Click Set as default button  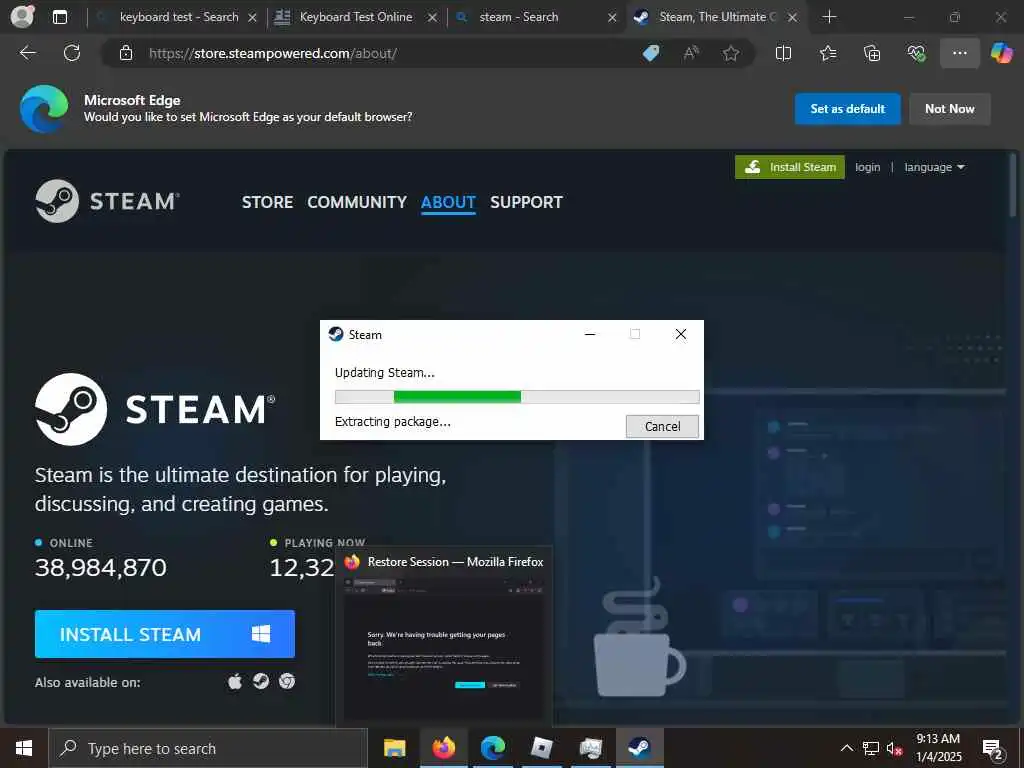847,108
